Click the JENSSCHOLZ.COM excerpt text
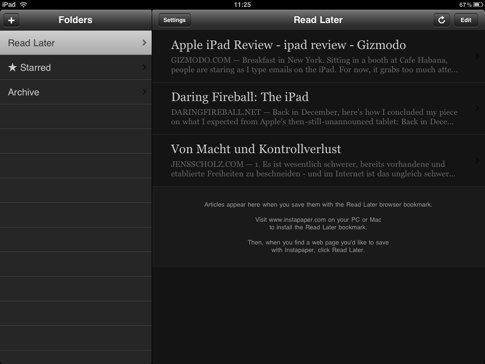 point(313,169)
